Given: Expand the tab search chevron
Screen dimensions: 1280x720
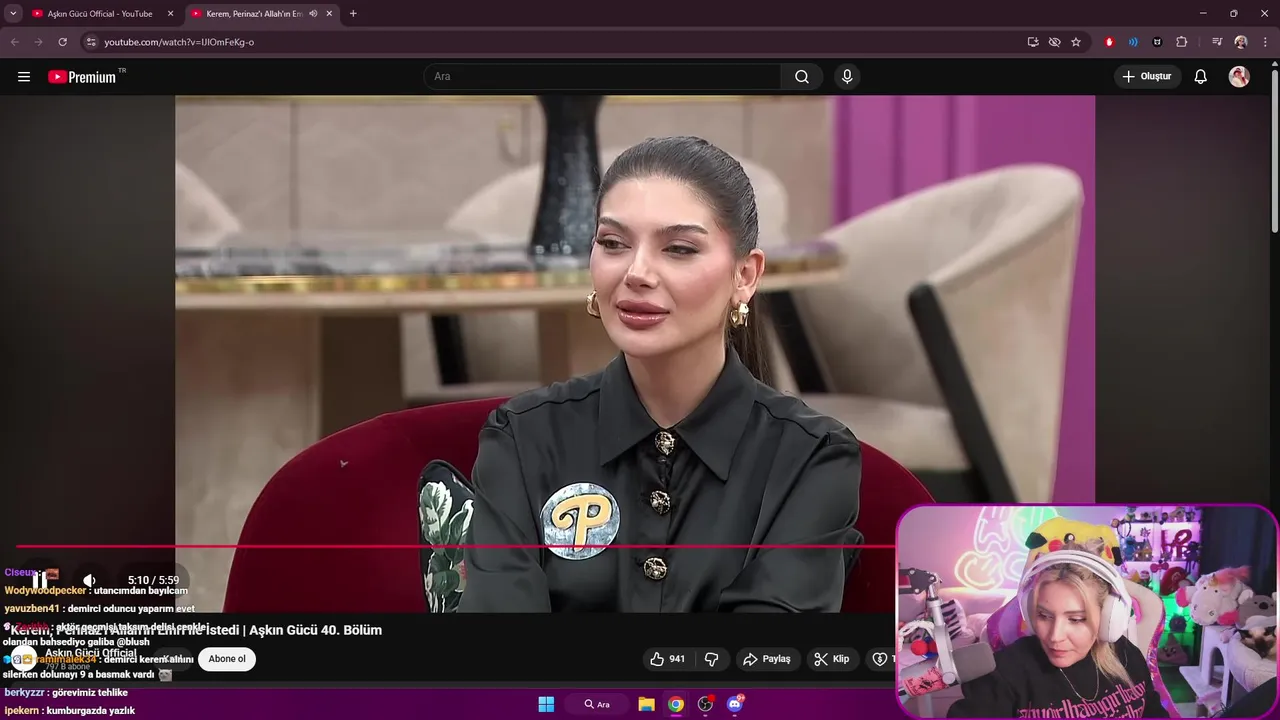Looking at the screenshot, I should 13,14.
